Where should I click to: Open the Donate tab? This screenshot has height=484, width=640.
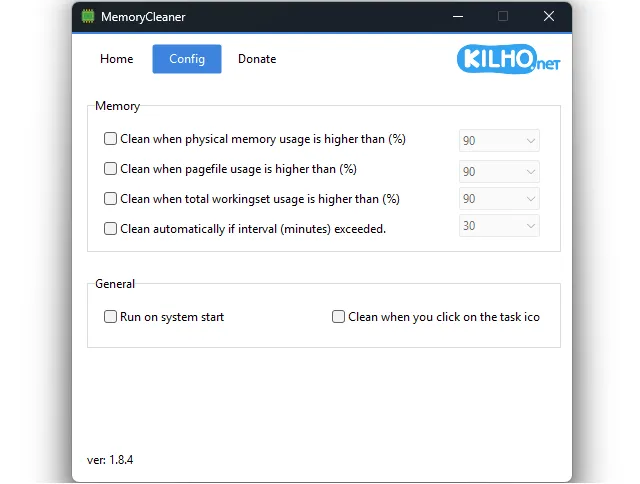[x=257, y=59]
